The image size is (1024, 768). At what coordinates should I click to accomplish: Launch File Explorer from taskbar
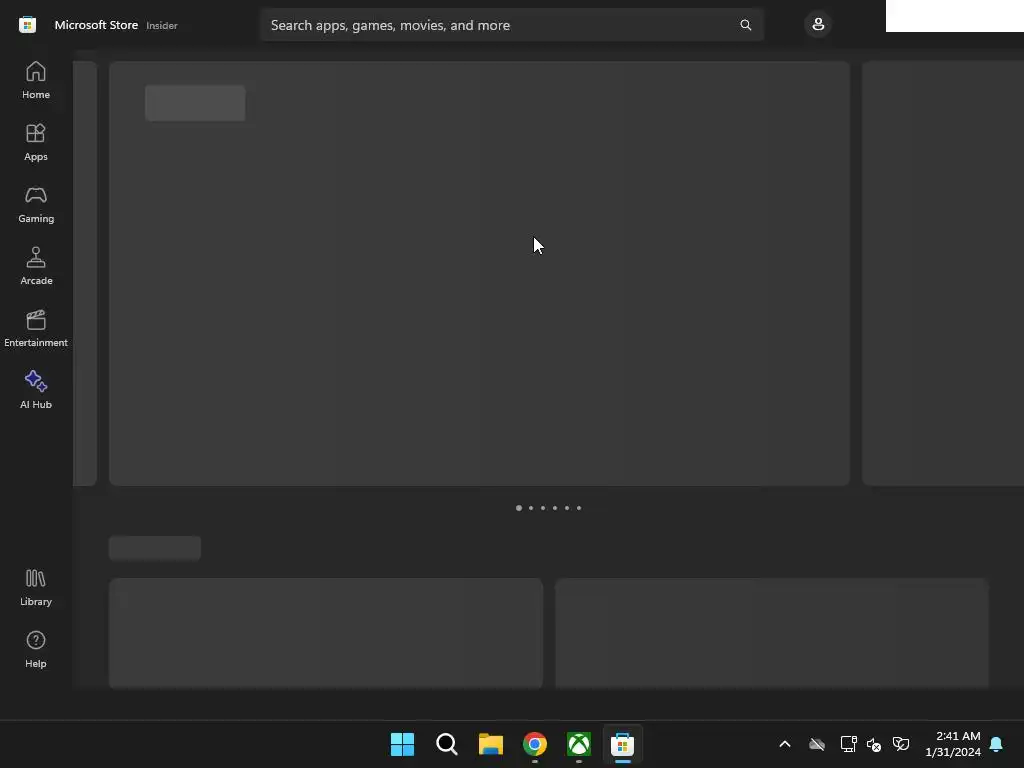tap(490, 744)
